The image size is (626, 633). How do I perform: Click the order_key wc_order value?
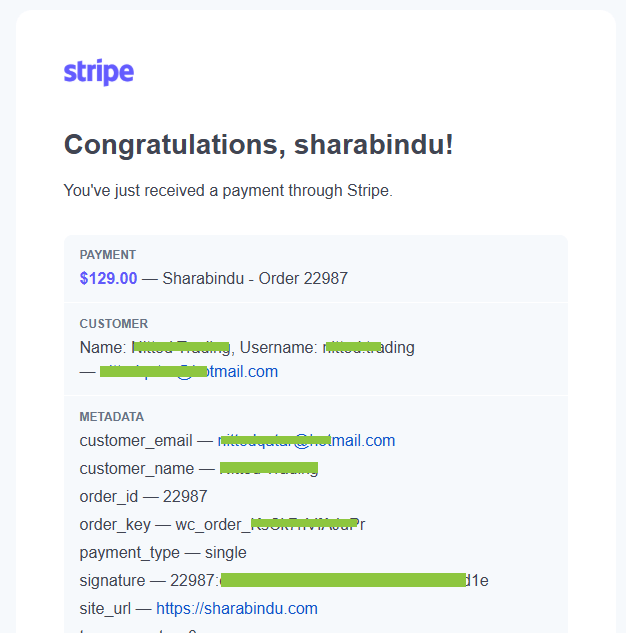click(270, 524)
